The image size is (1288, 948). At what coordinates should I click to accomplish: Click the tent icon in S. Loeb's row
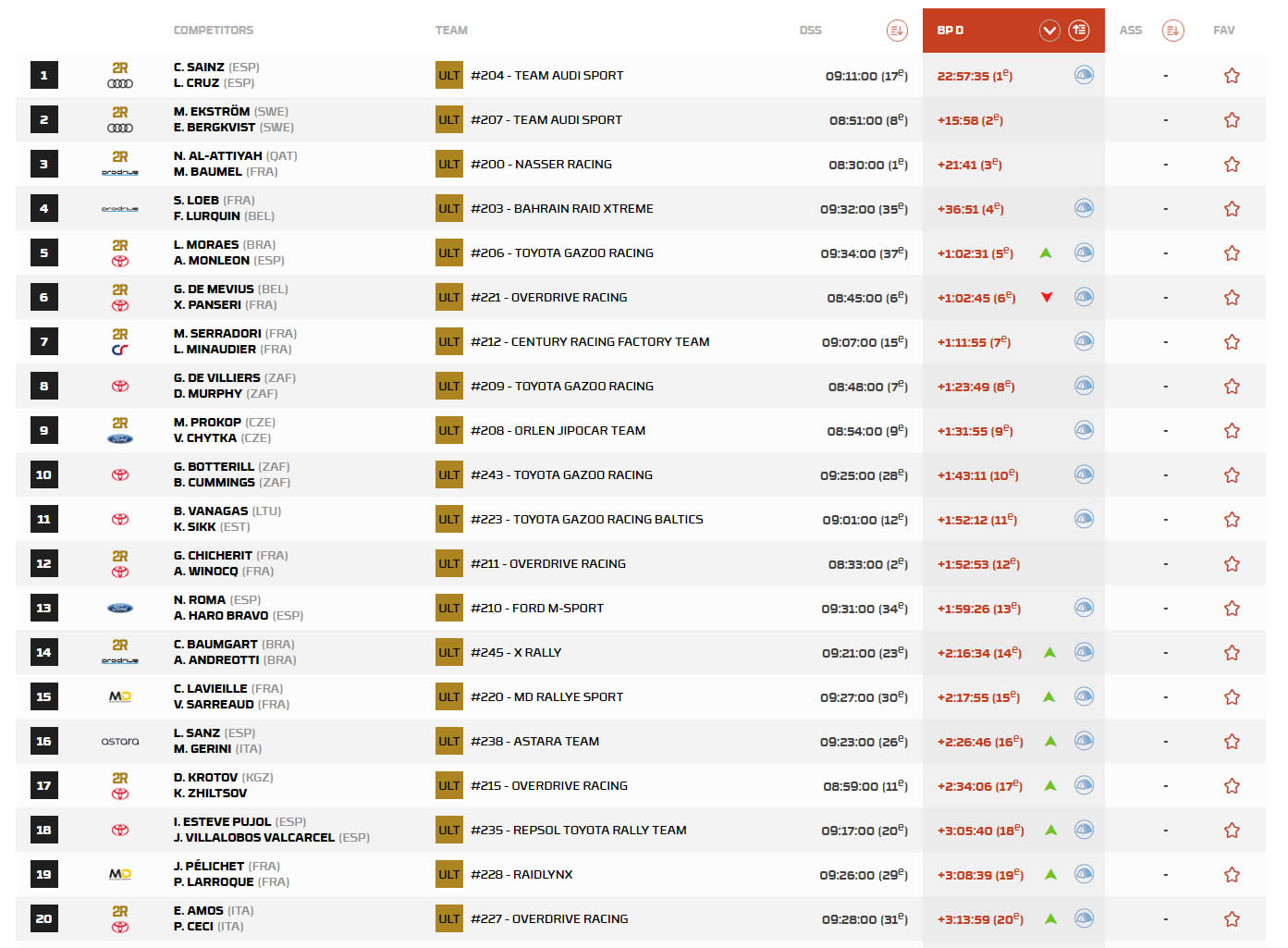pyautogui.click(x=1084, y=209)
